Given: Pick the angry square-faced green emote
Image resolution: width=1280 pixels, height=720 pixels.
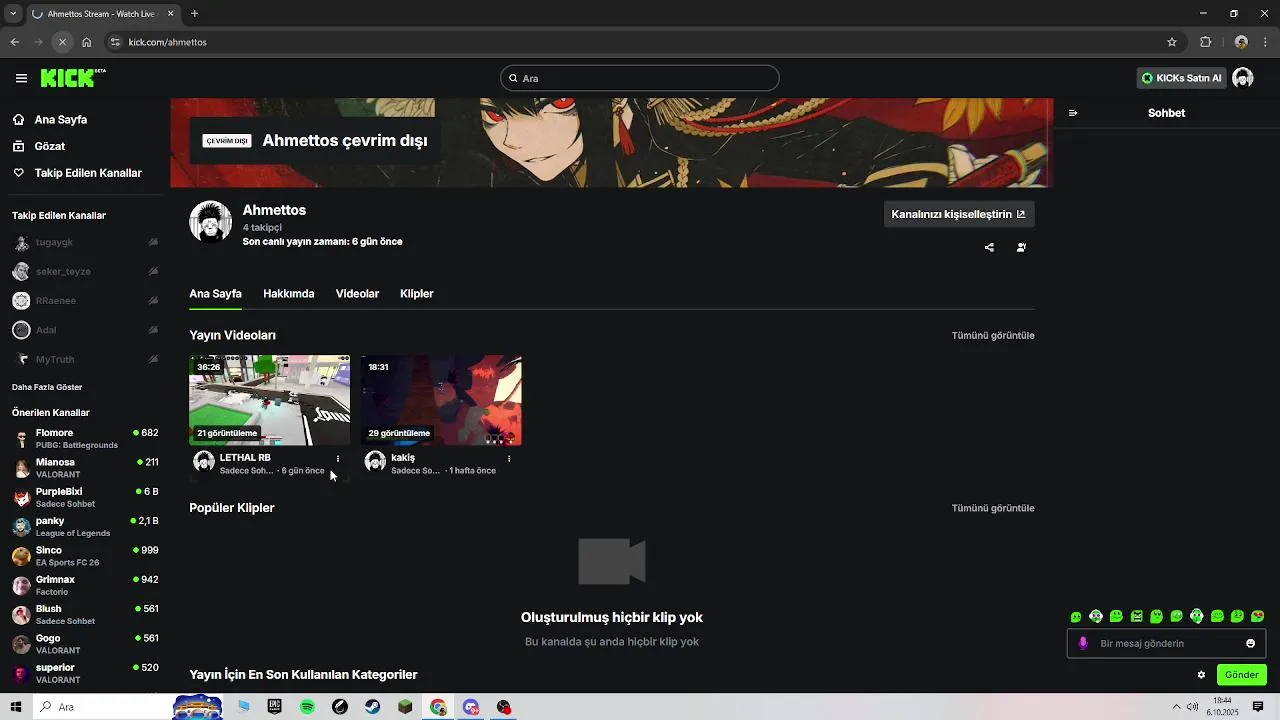Looking at the screenshot, I should (x=1136, y=616).
